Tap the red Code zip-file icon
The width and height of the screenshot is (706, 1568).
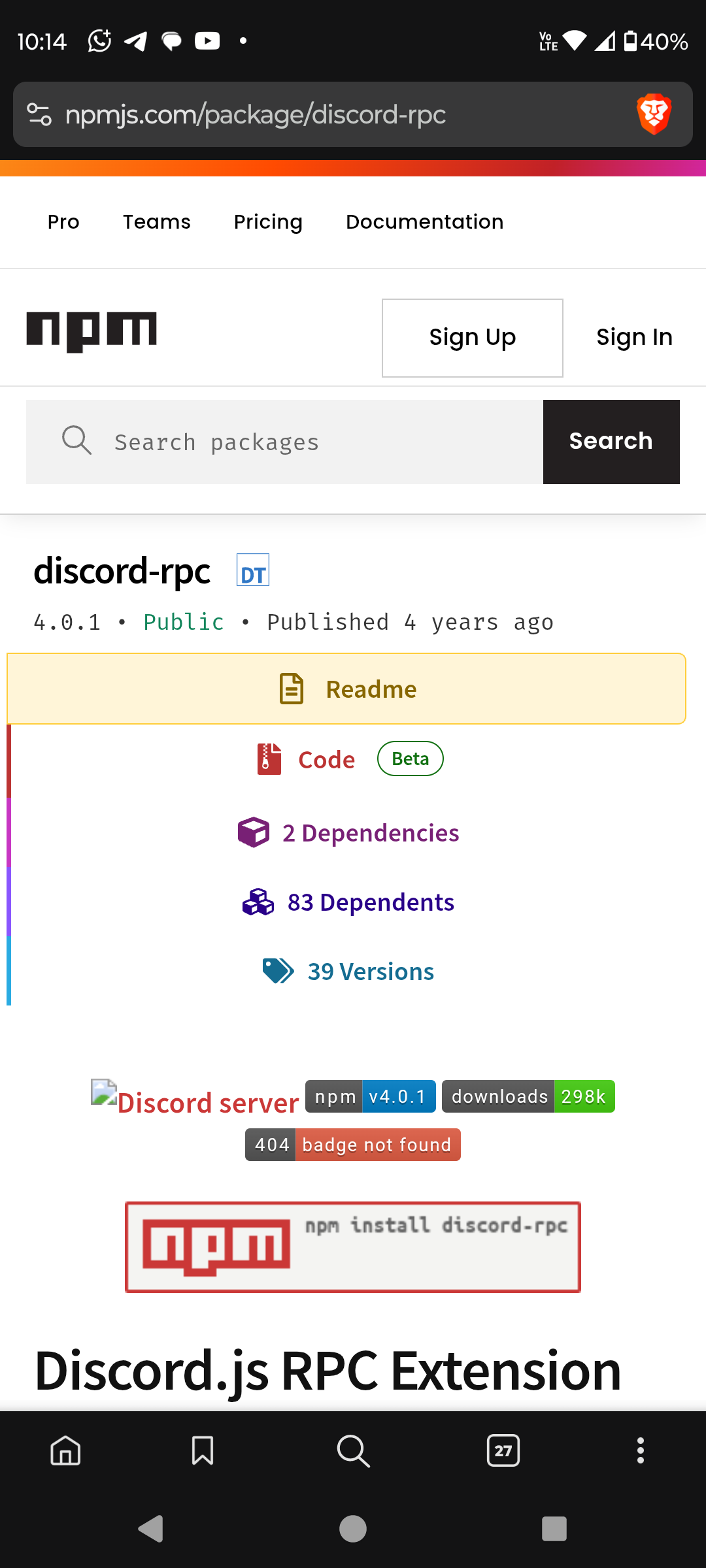269,759
